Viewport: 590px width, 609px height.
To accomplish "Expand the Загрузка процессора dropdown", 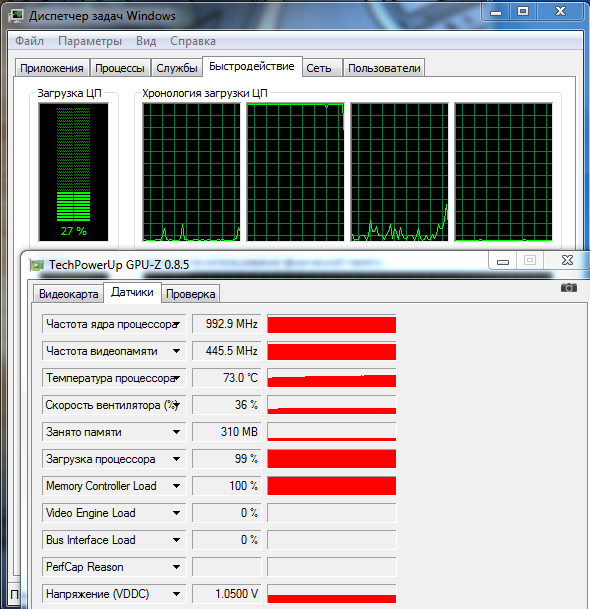I will tap(176, 459).
